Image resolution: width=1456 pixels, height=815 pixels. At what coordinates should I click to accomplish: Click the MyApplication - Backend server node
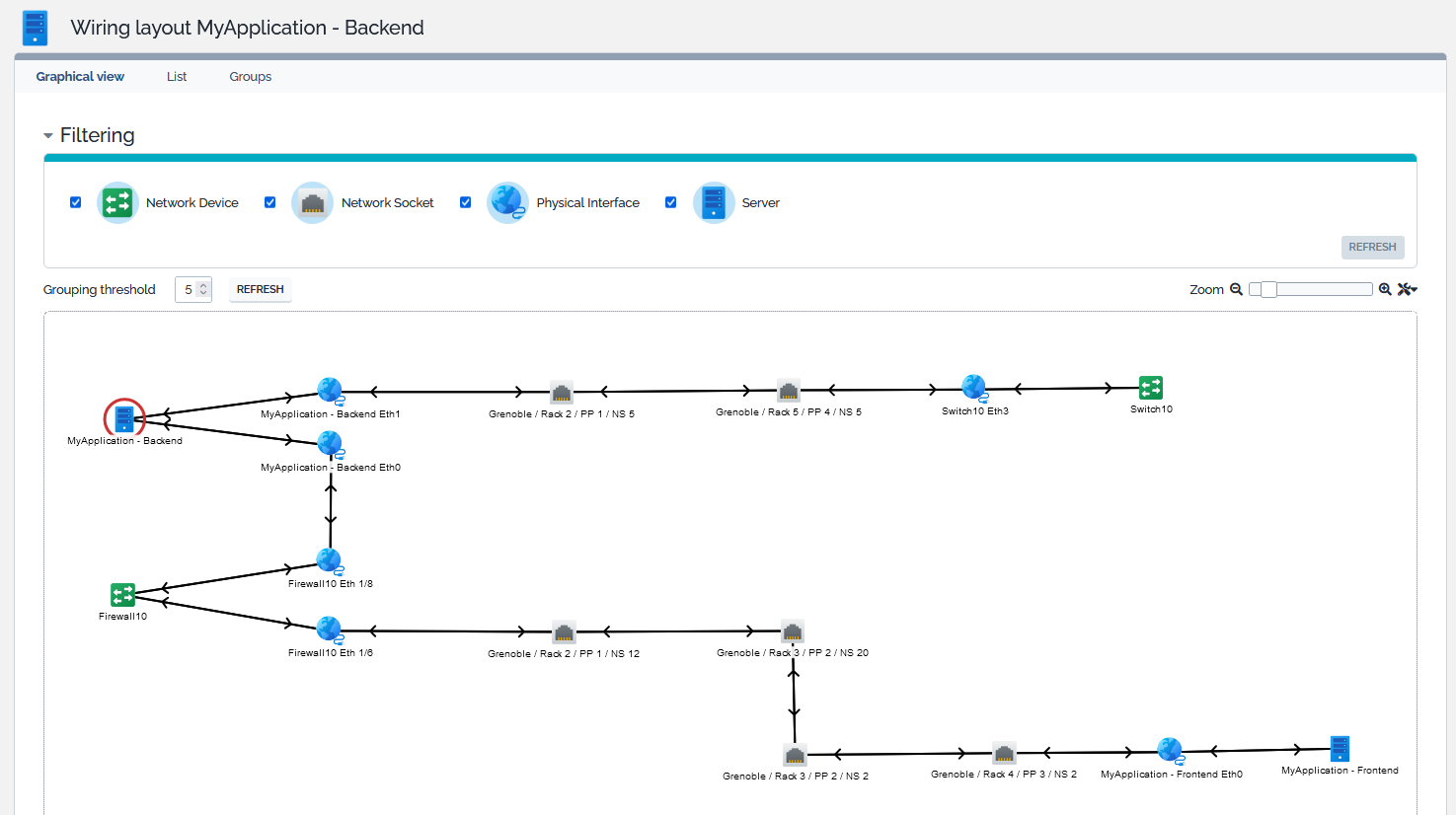click(124, 418)
